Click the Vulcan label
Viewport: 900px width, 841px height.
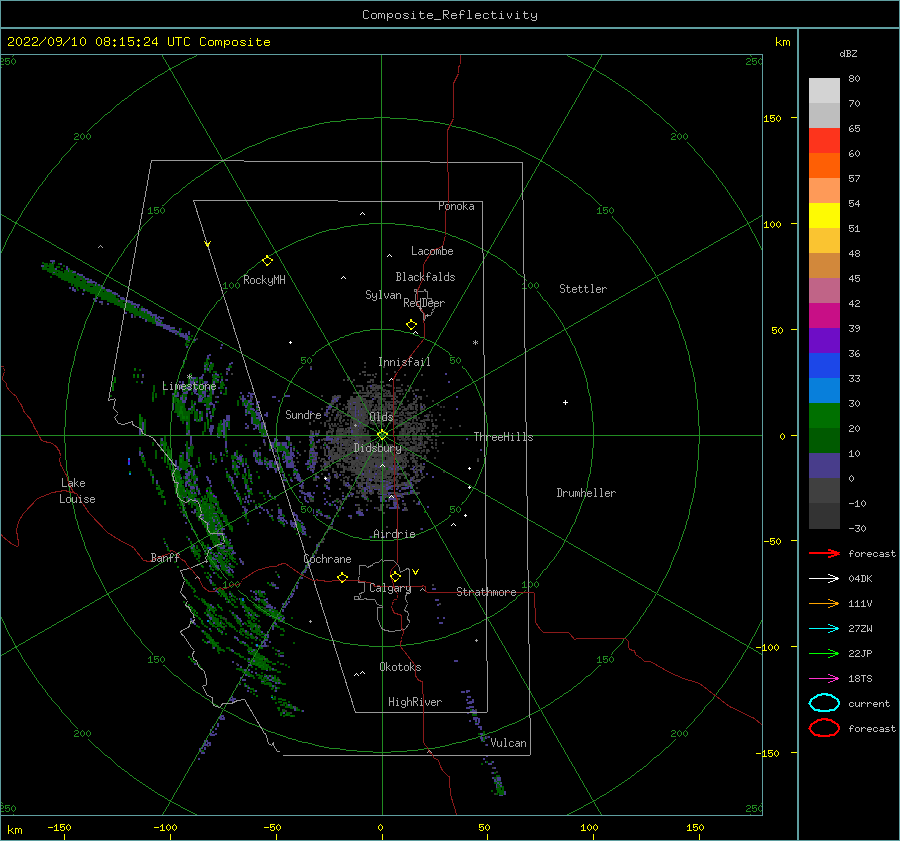coord(509,743)
